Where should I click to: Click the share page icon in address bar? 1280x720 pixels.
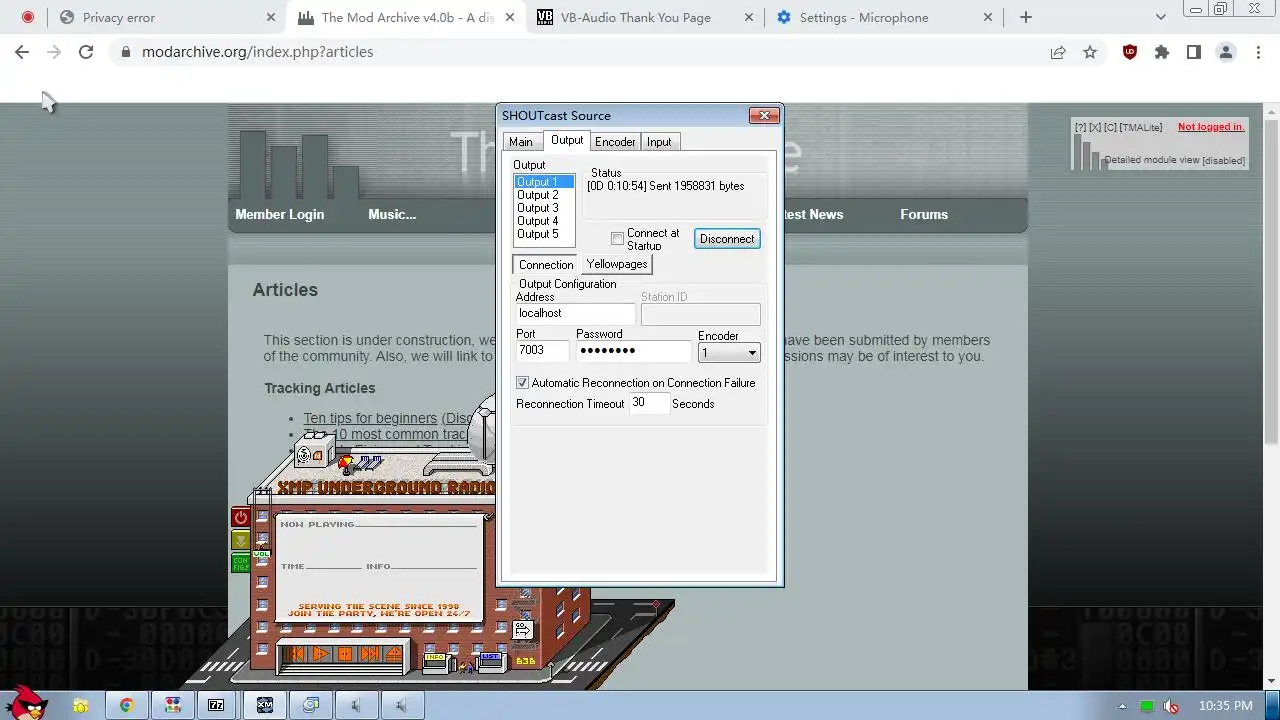point(1058,52)
